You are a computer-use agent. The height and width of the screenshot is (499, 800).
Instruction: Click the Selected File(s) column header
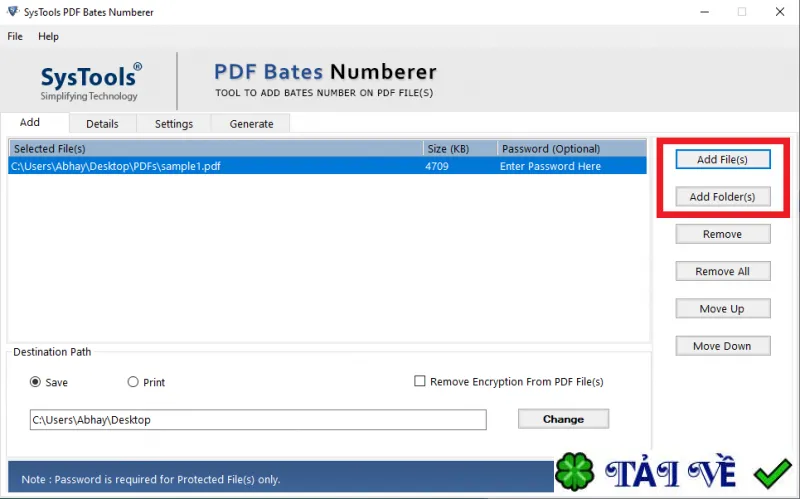[216, 148]
